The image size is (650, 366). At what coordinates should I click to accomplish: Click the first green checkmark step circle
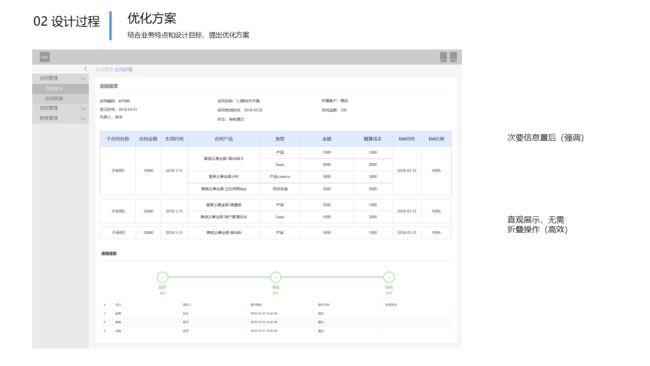pyautogui.click(x=162, y=277)
